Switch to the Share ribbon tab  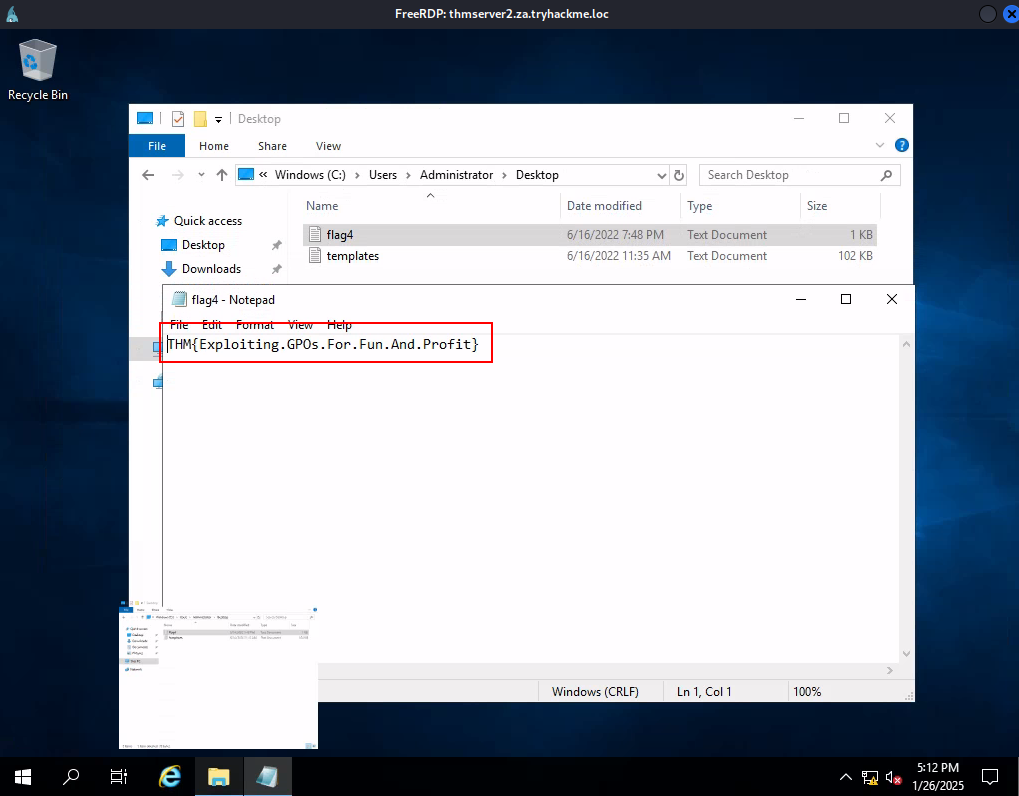(x=272, y=146)
